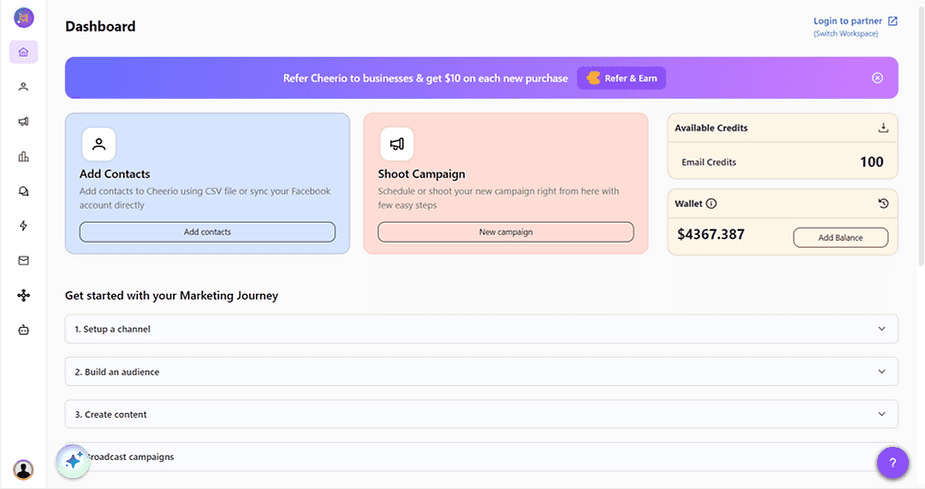Dismiss the referral banner with X icon

pyautogui.click(x=877, y=78)
